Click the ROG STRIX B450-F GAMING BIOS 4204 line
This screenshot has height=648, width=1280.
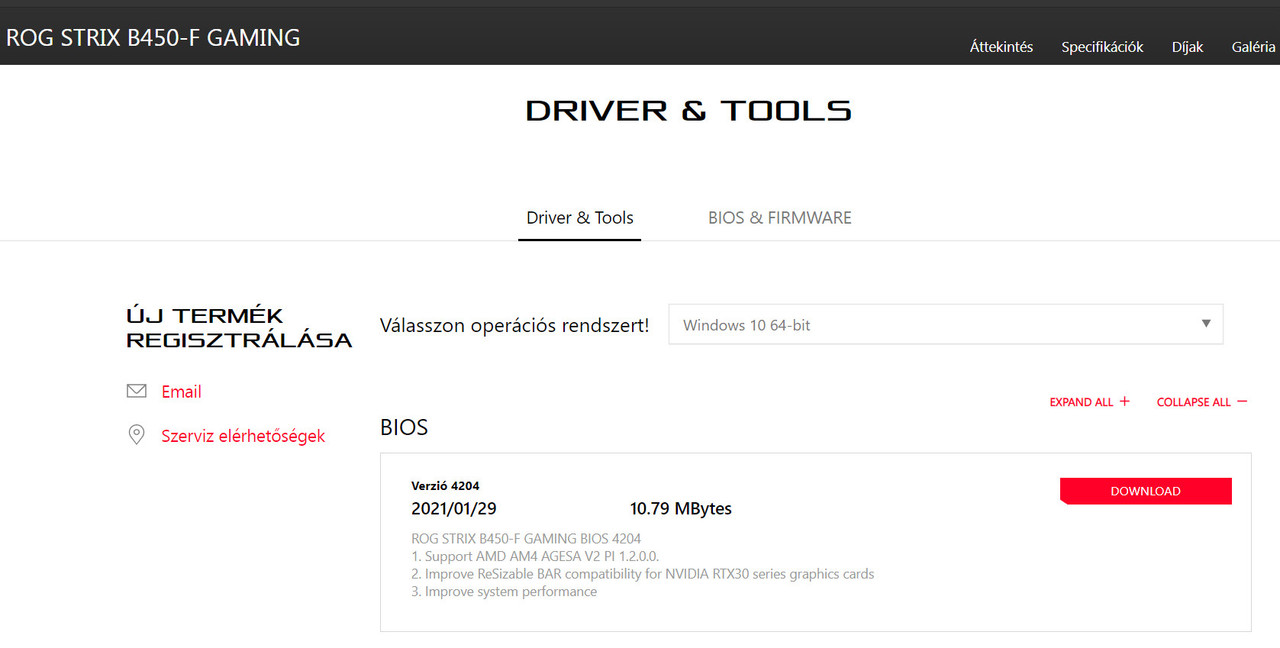point(526,538)
